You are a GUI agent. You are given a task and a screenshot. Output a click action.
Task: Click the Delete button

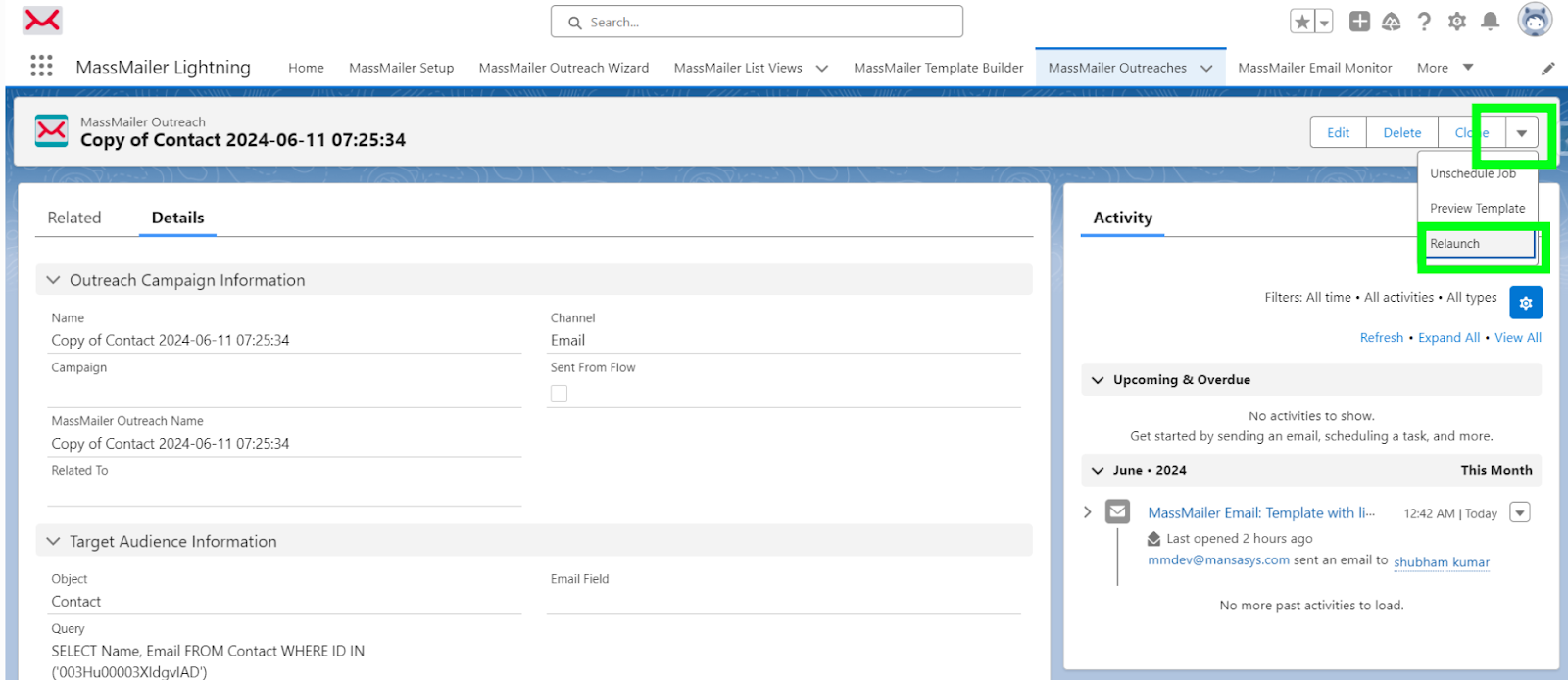(1401, 132)
